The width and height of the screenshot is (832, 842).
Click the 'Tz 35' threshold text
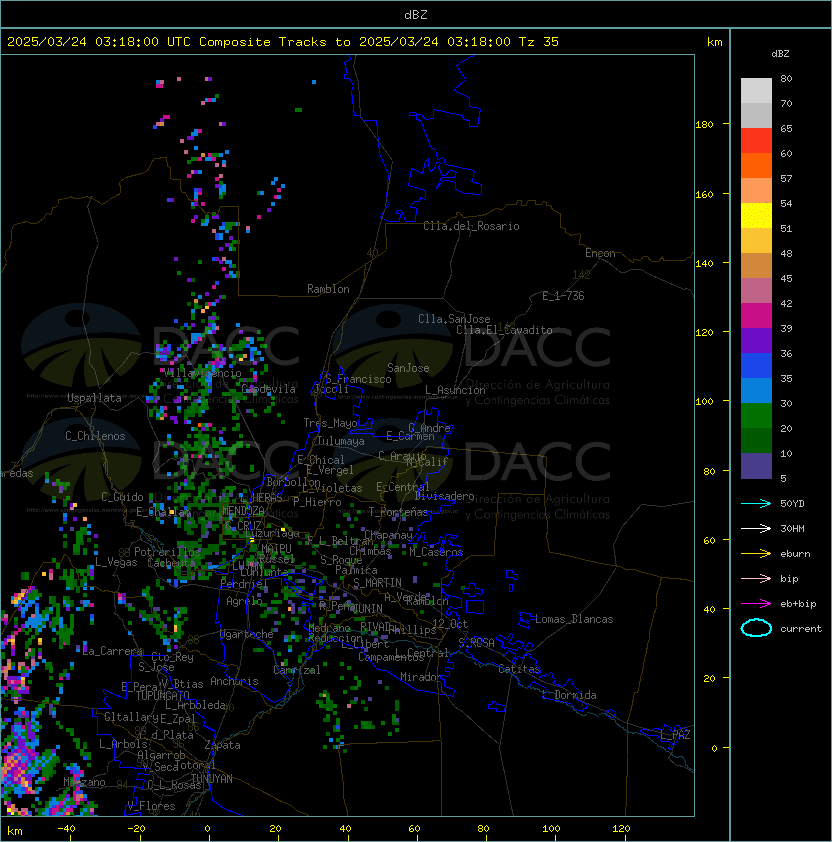[539, 42]
